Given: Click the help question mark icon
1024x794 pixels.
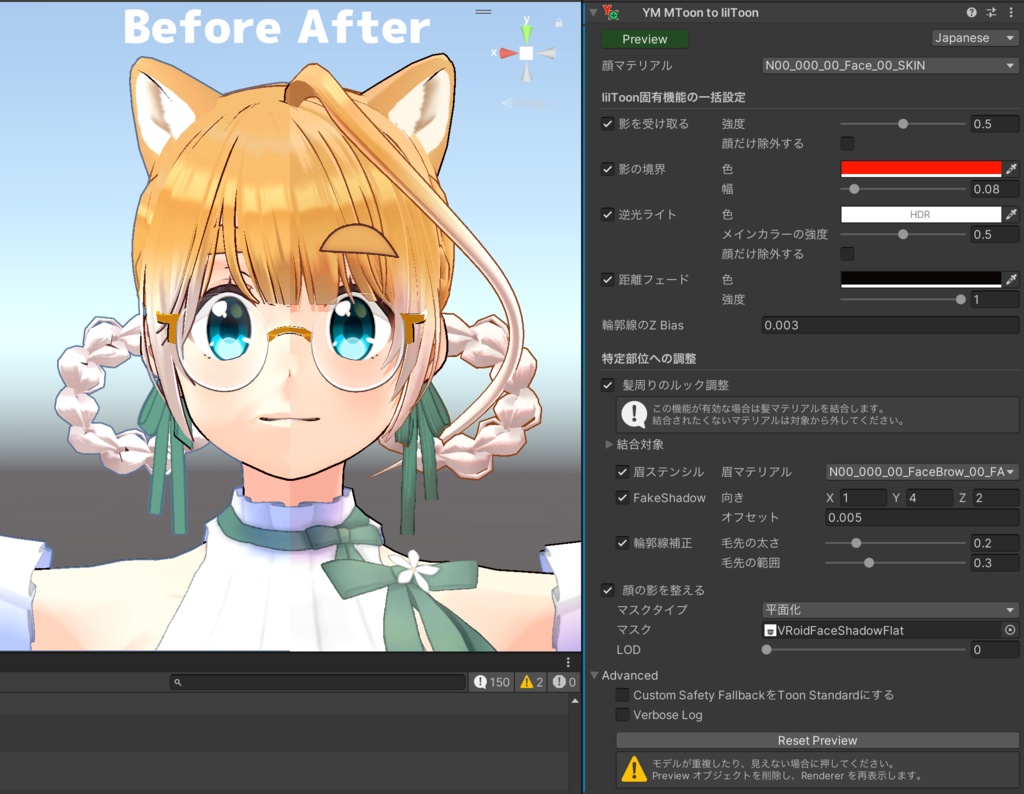Looking at the screenshot, I should pyautogui.click(x=972, y=12).
